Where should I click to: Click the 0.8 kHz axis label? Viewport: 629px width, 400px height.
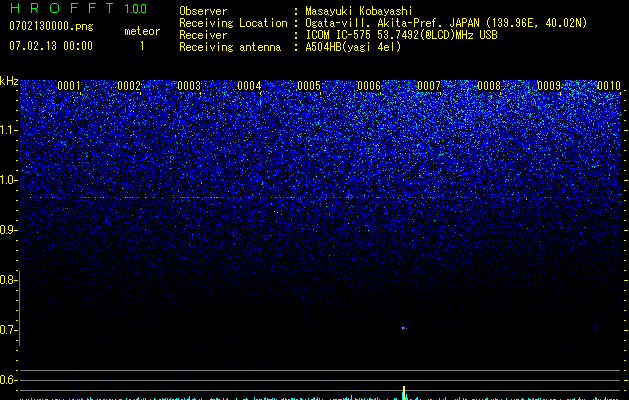pos(8,280)
